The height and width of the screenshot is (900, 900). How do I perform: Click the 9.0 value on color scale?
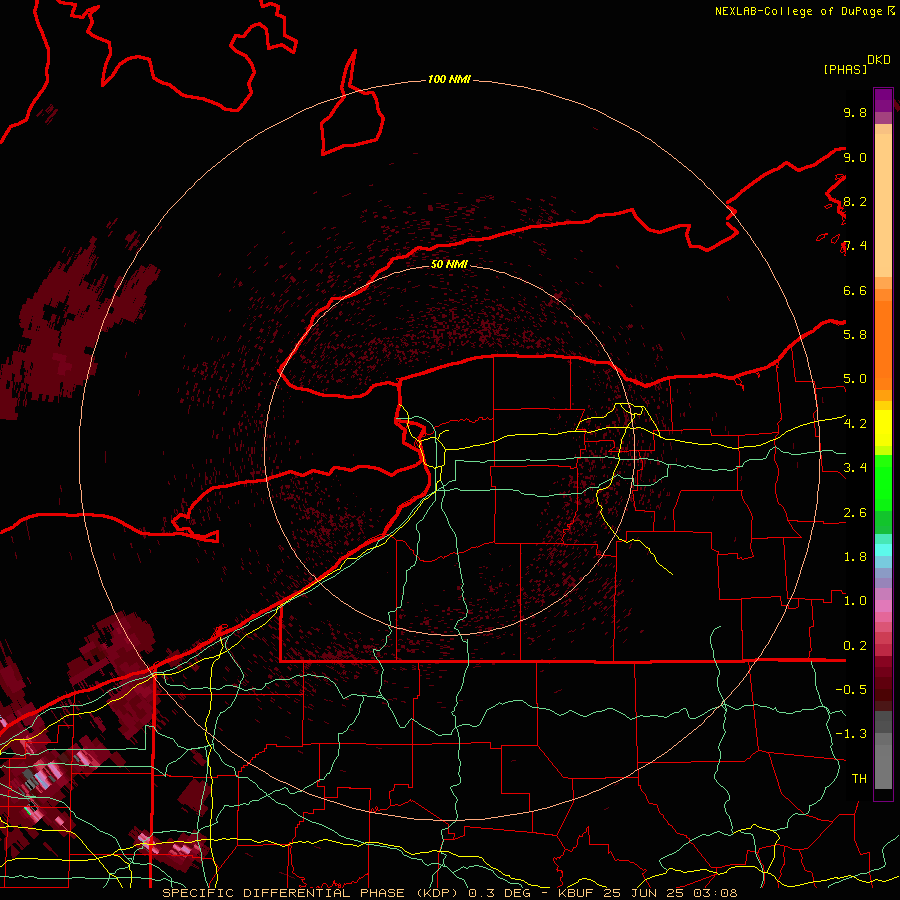pos(855,157)
